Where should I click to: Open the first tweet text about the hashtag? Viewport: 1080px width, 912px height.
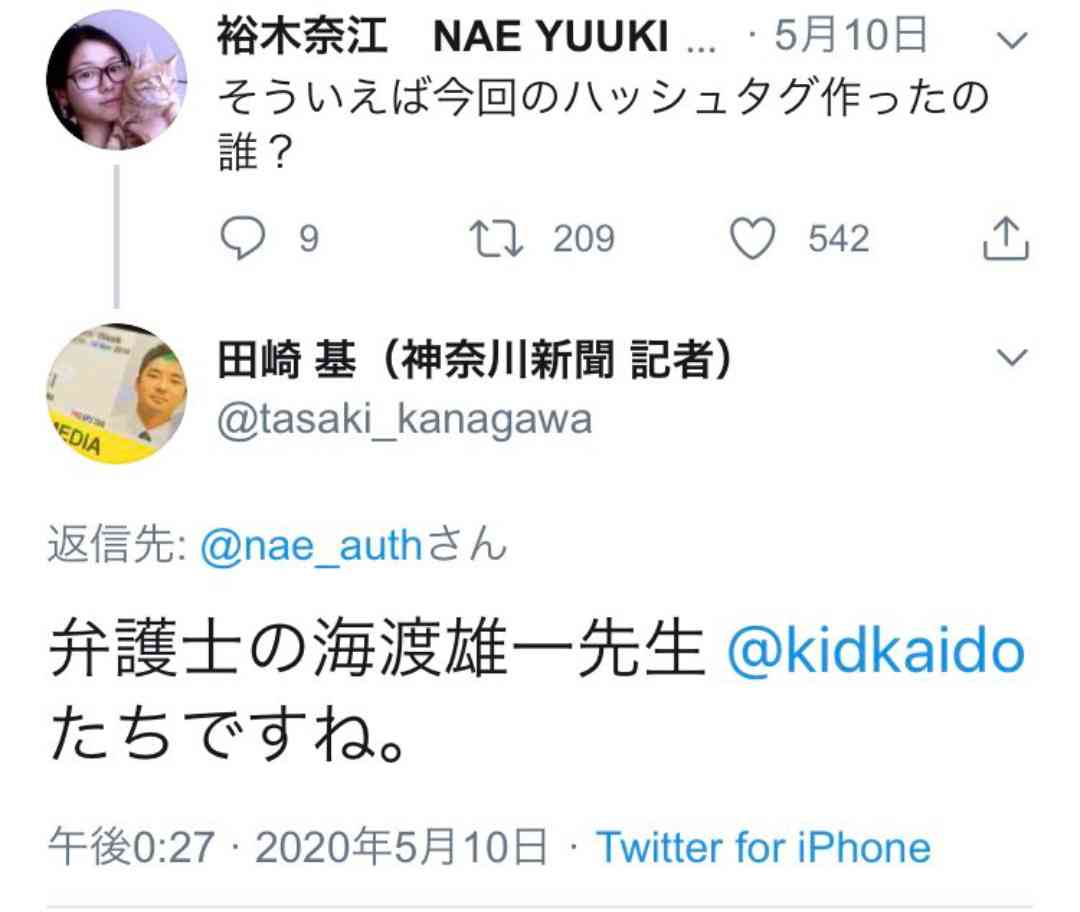603,124
